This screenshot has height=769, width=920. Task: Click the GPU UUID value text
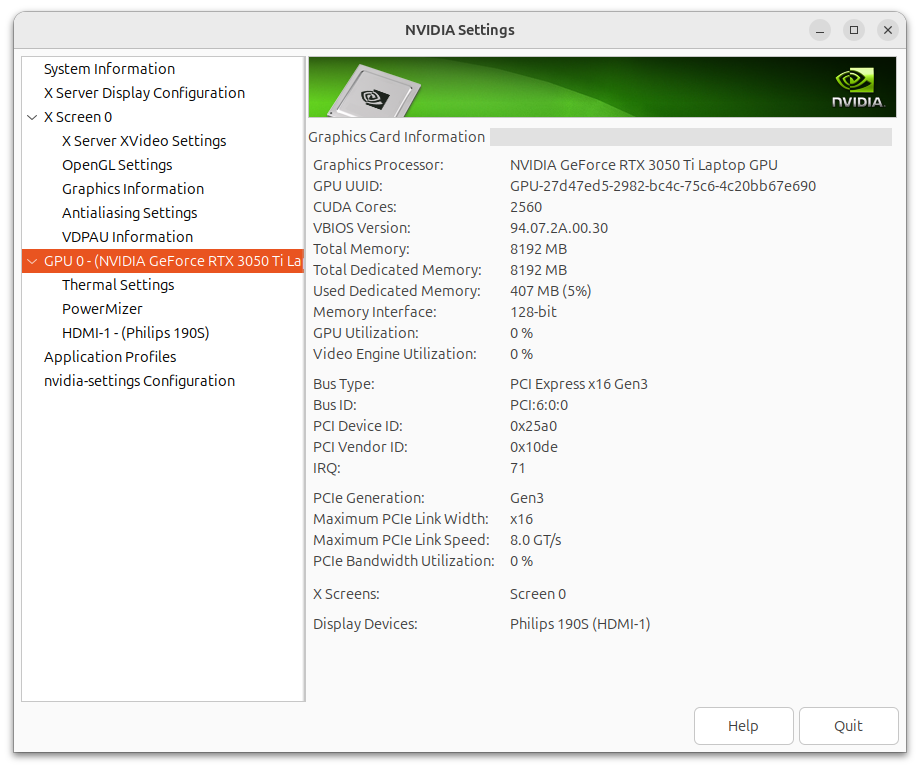662,186
